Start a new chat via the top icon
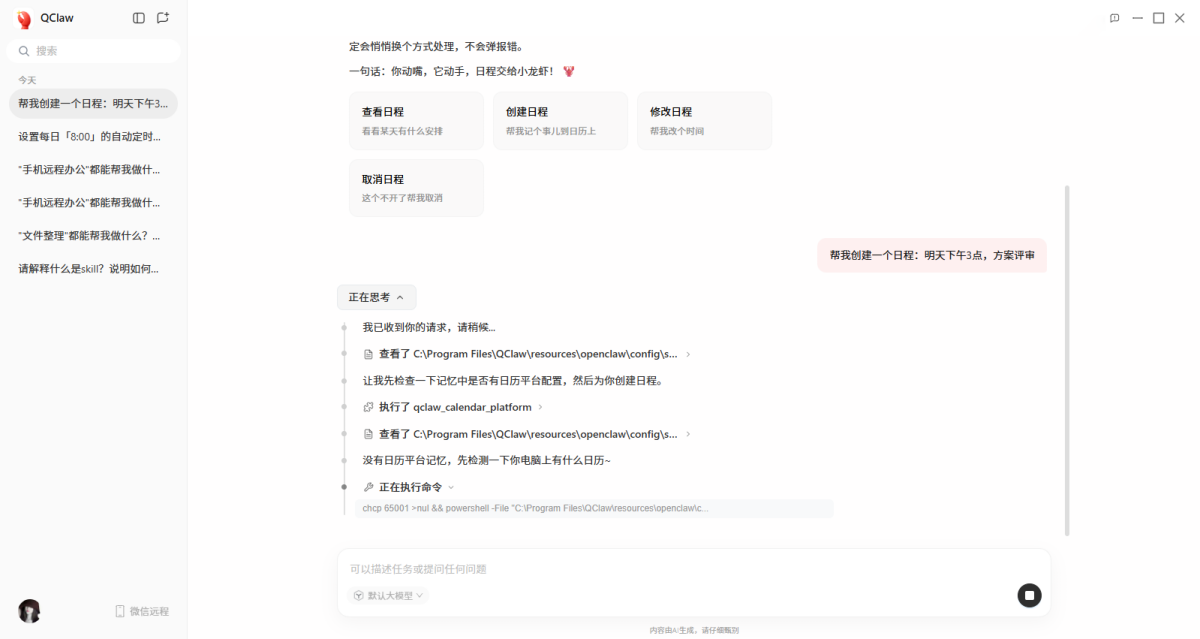The height and width of the screenshot is (639, 1200). (x=163, y=18)
